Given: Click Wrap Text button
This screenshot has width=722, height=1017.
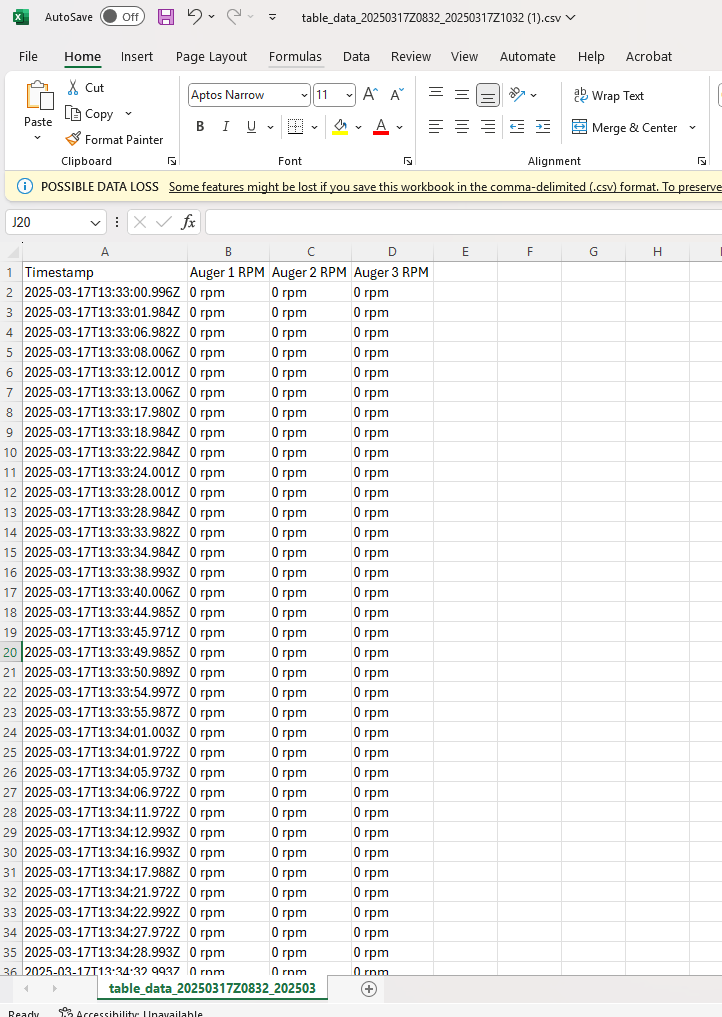Looking at the screenshot, I should coord(608,95).
